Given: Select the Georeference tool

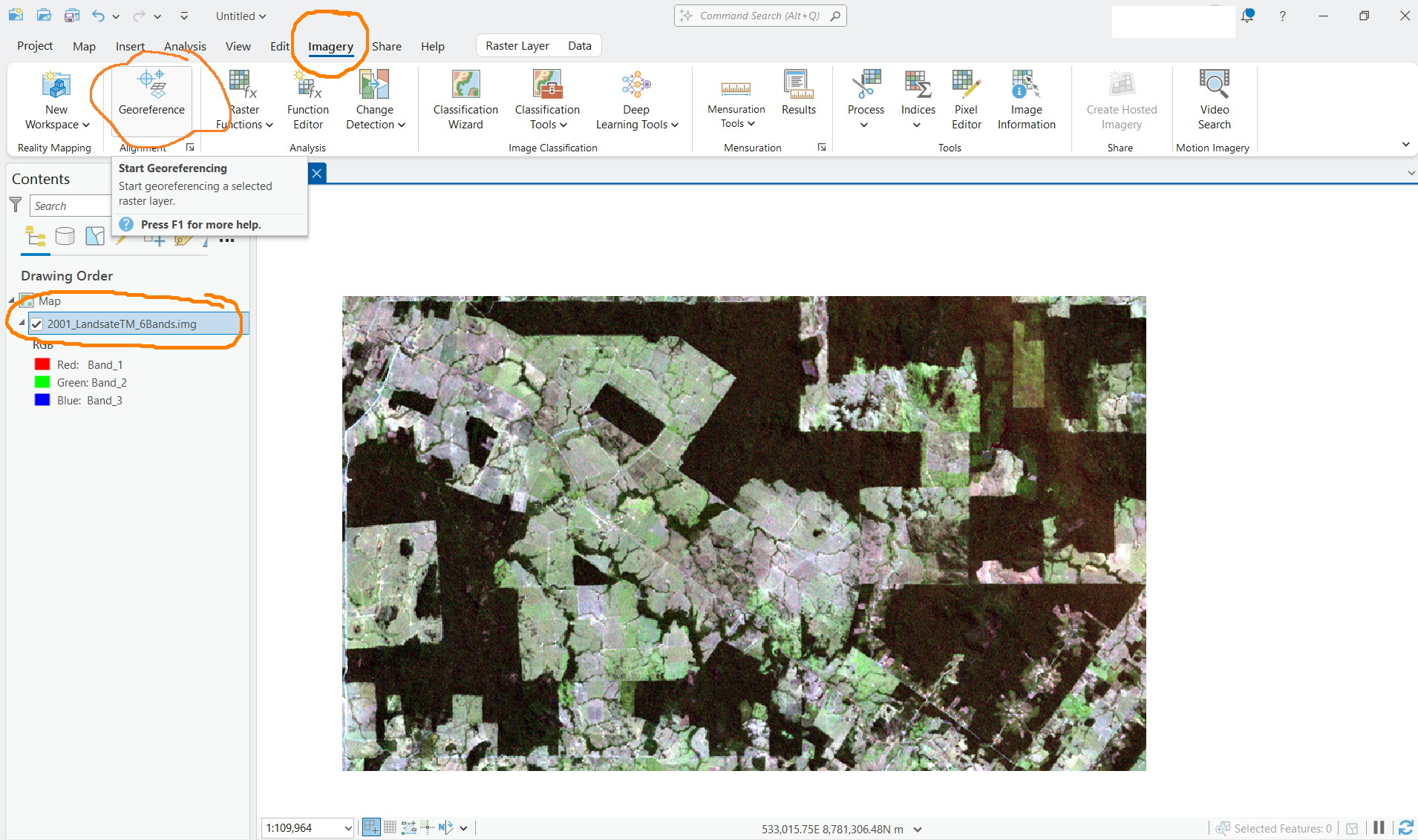Looking at the screenshot, I should tap(151, 100).
